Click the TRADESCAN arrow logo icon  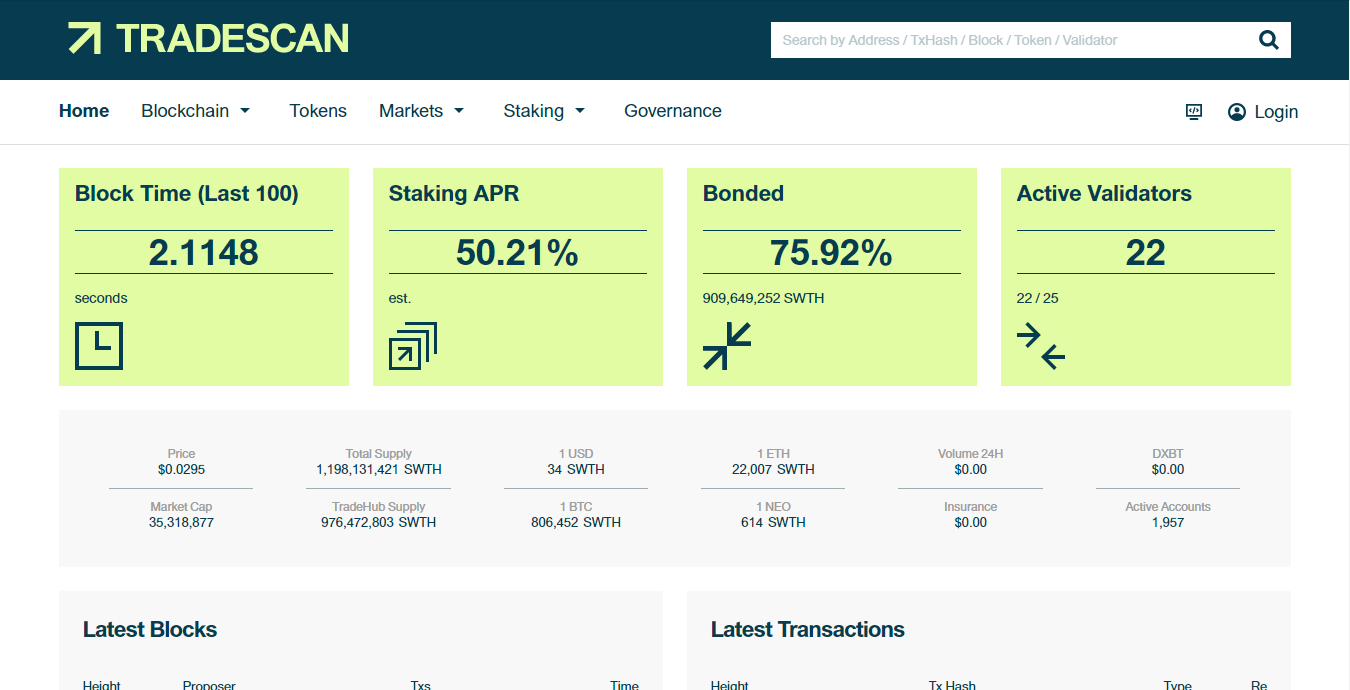point(85,38)
